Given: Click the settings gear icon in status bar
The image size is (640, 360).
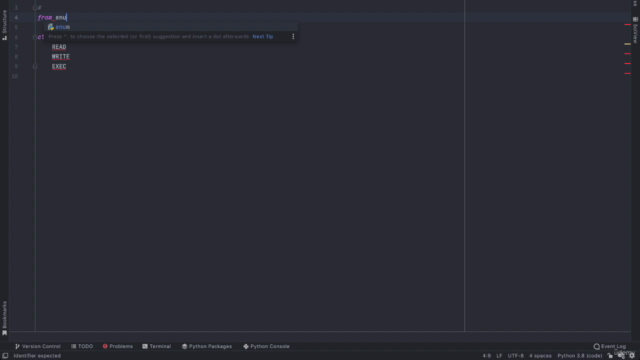Looking at the screenshot, I should click(x=632, y=356).
